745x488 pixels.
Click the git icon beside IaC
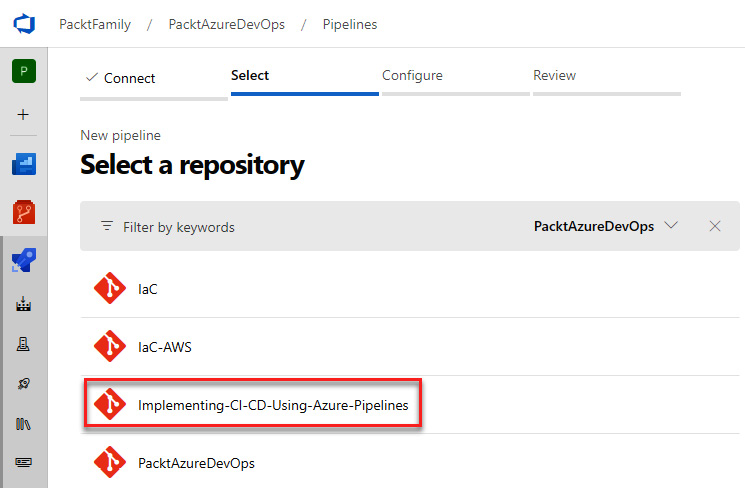[110, 288]
